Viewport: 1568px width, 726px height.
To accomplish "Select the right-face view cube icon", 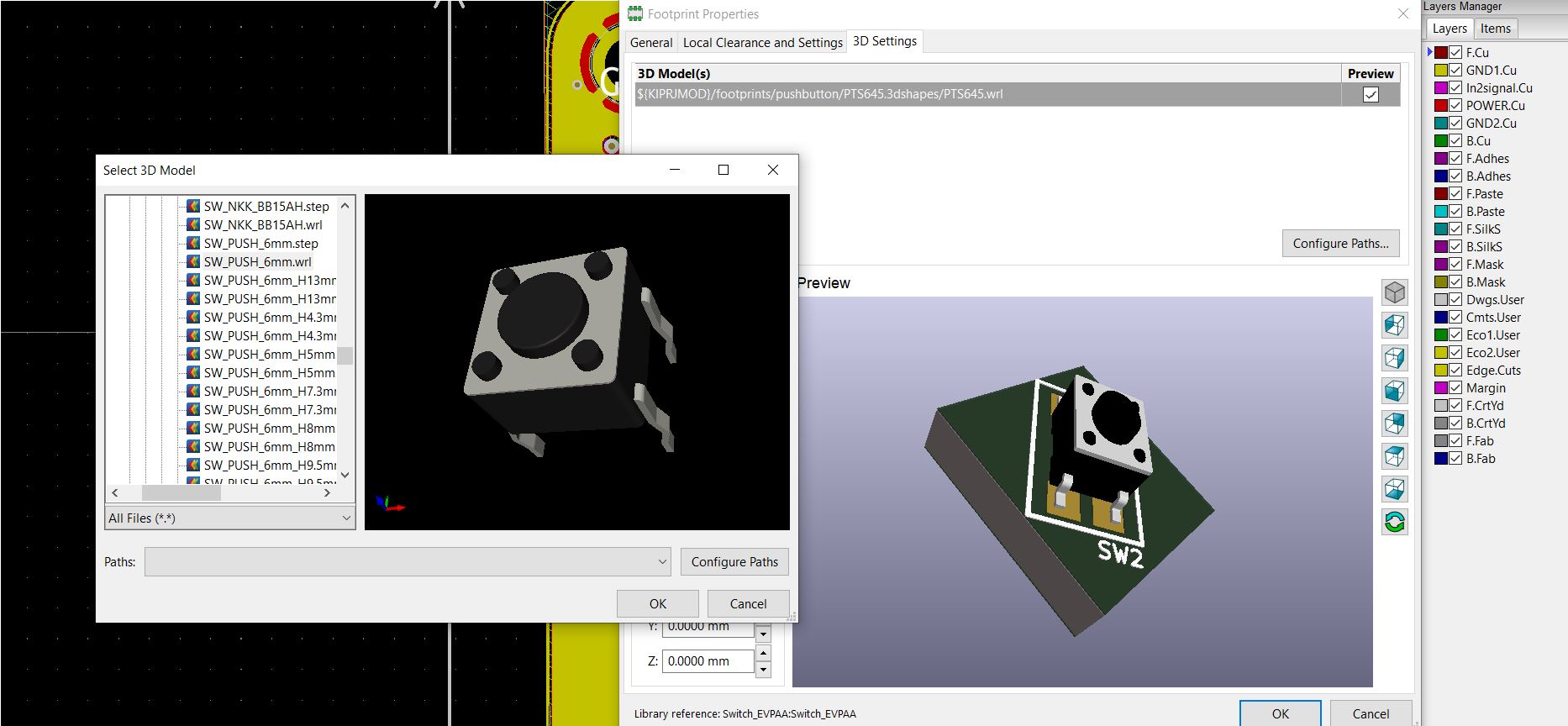I will (x=1394, y=358).
